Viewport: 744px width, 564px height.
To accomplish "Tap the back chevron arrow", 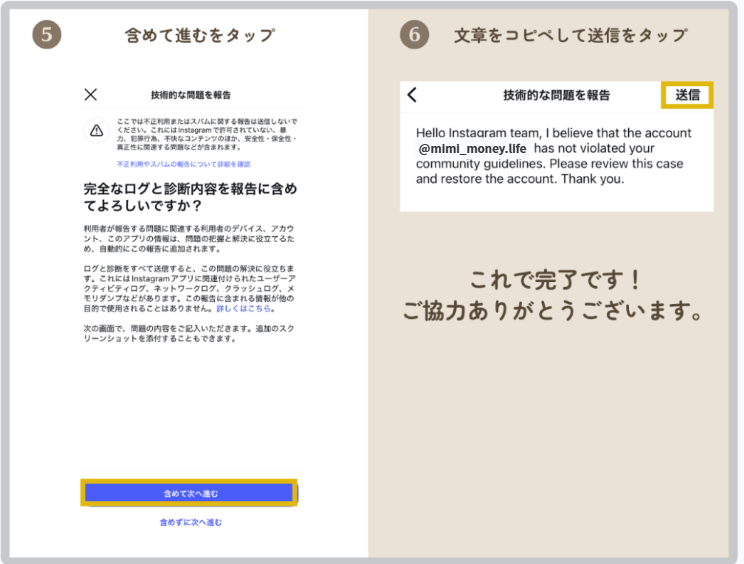I will [x=412, y=96].
